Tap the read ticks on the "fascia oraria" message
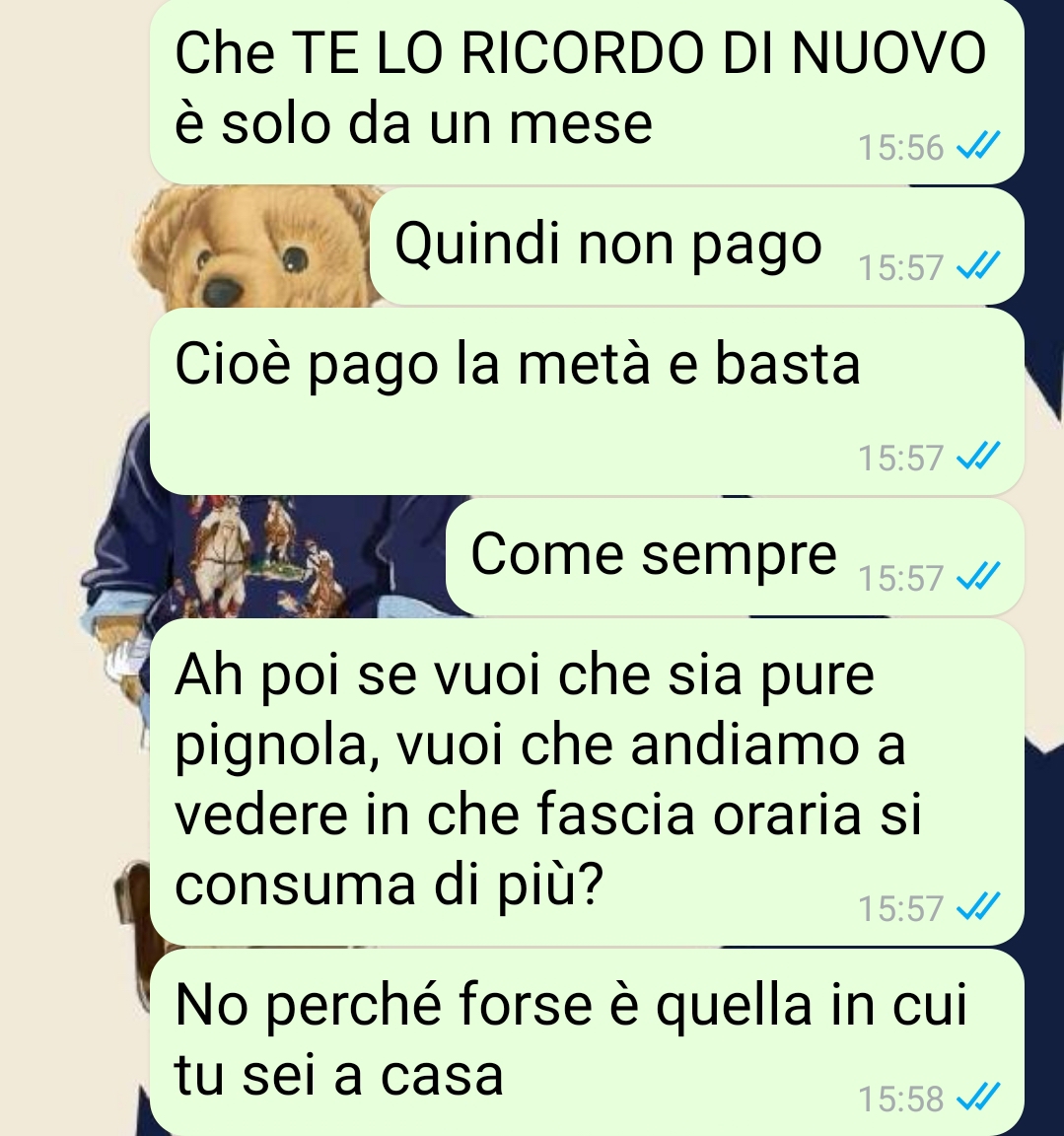 click(978, 905)
